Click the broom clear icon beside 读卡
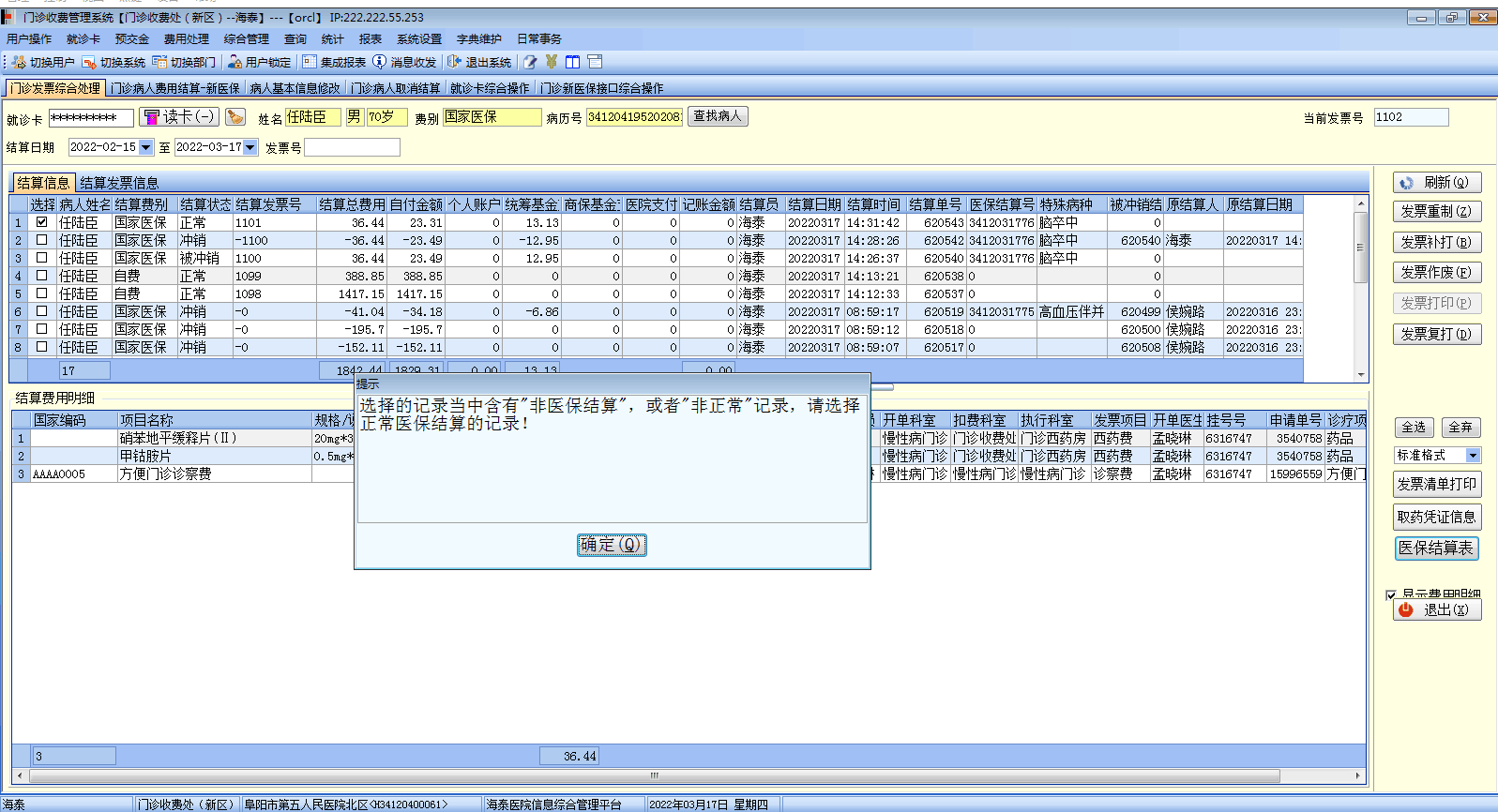Screen dimensions: 1498x812 click(x=235, y=117)
